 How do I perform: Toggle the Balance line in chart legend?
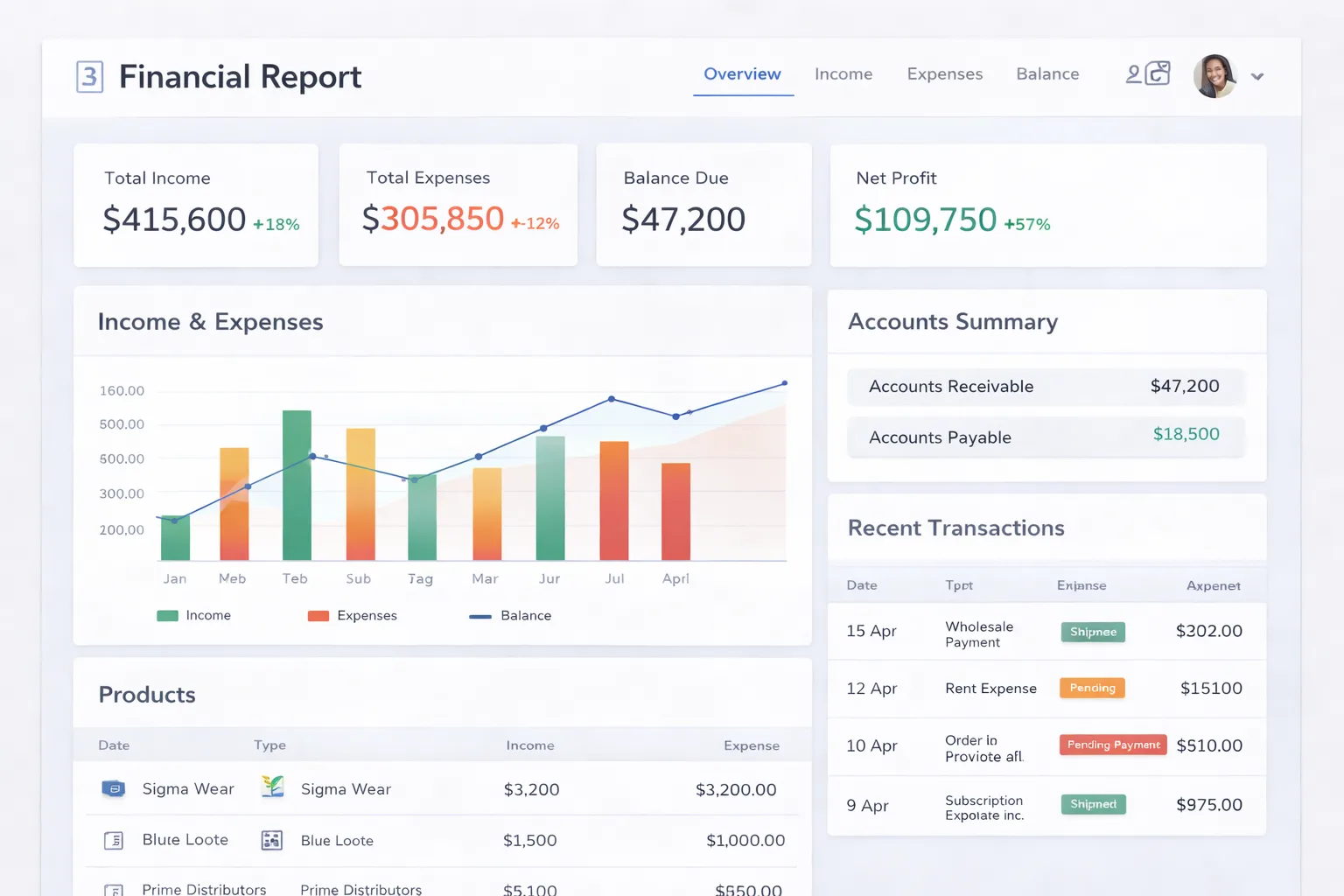tap(510, 616)
